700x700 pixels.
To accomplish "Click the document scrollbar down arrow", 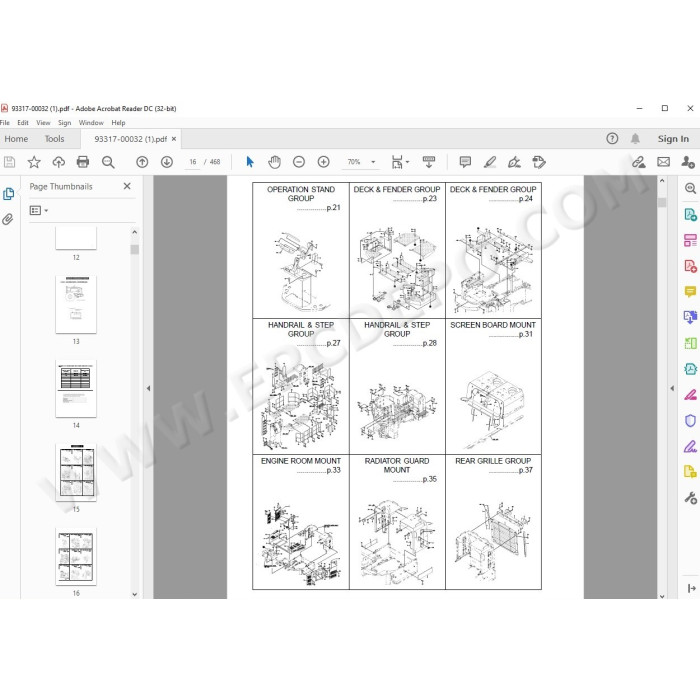I will coord(662,596).
